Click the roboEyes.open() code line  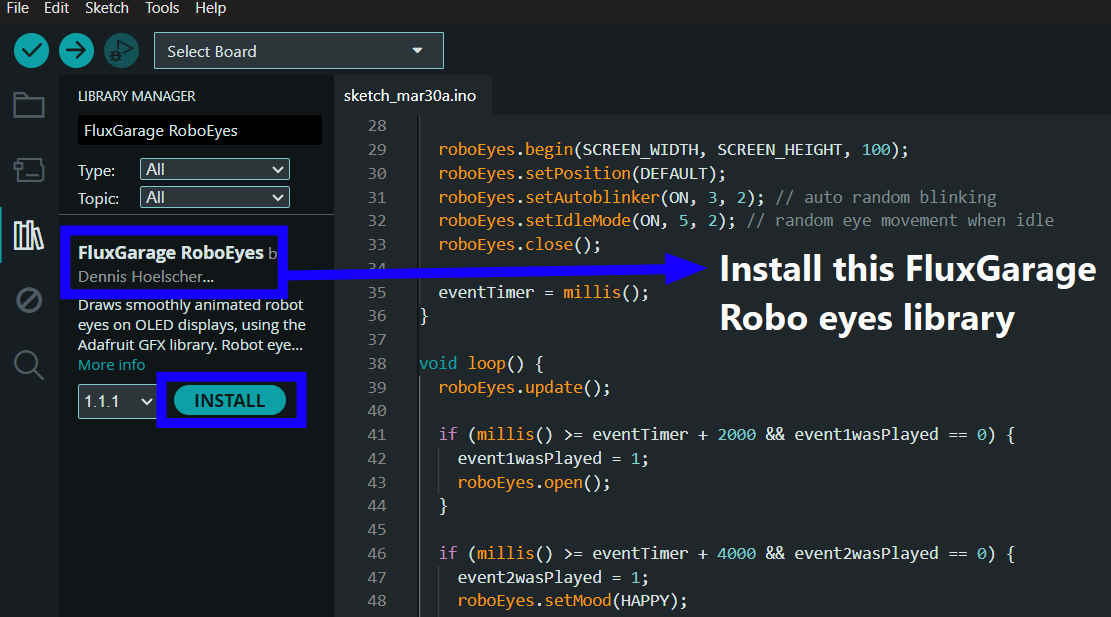click(534, 482)
